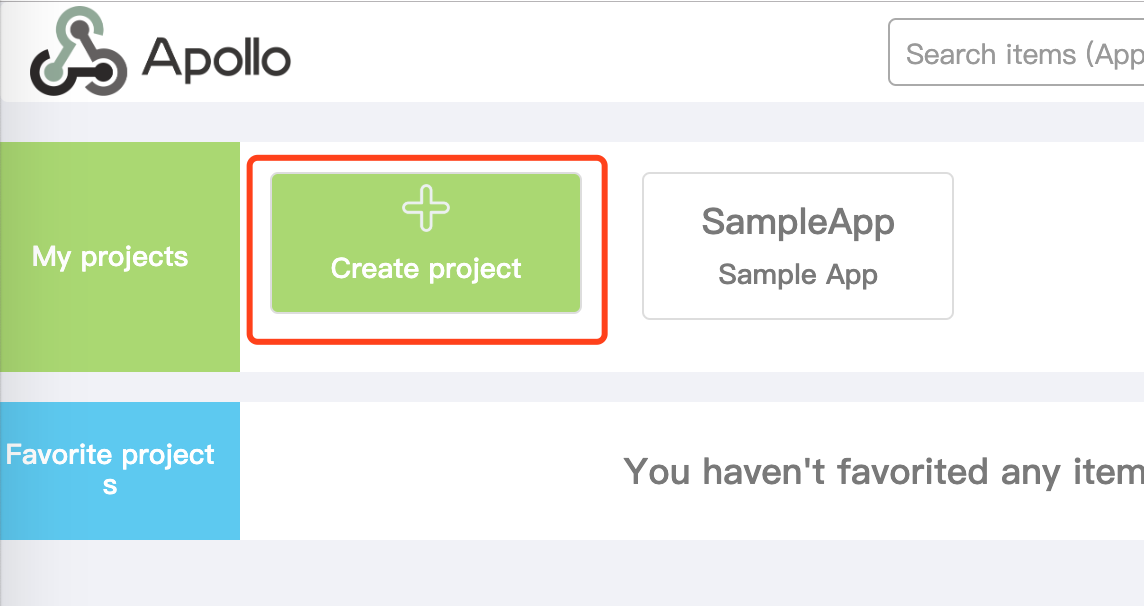Screen dimensions: 1144x606
Task: Focus the Search items input field
Action: (1016, 53)
